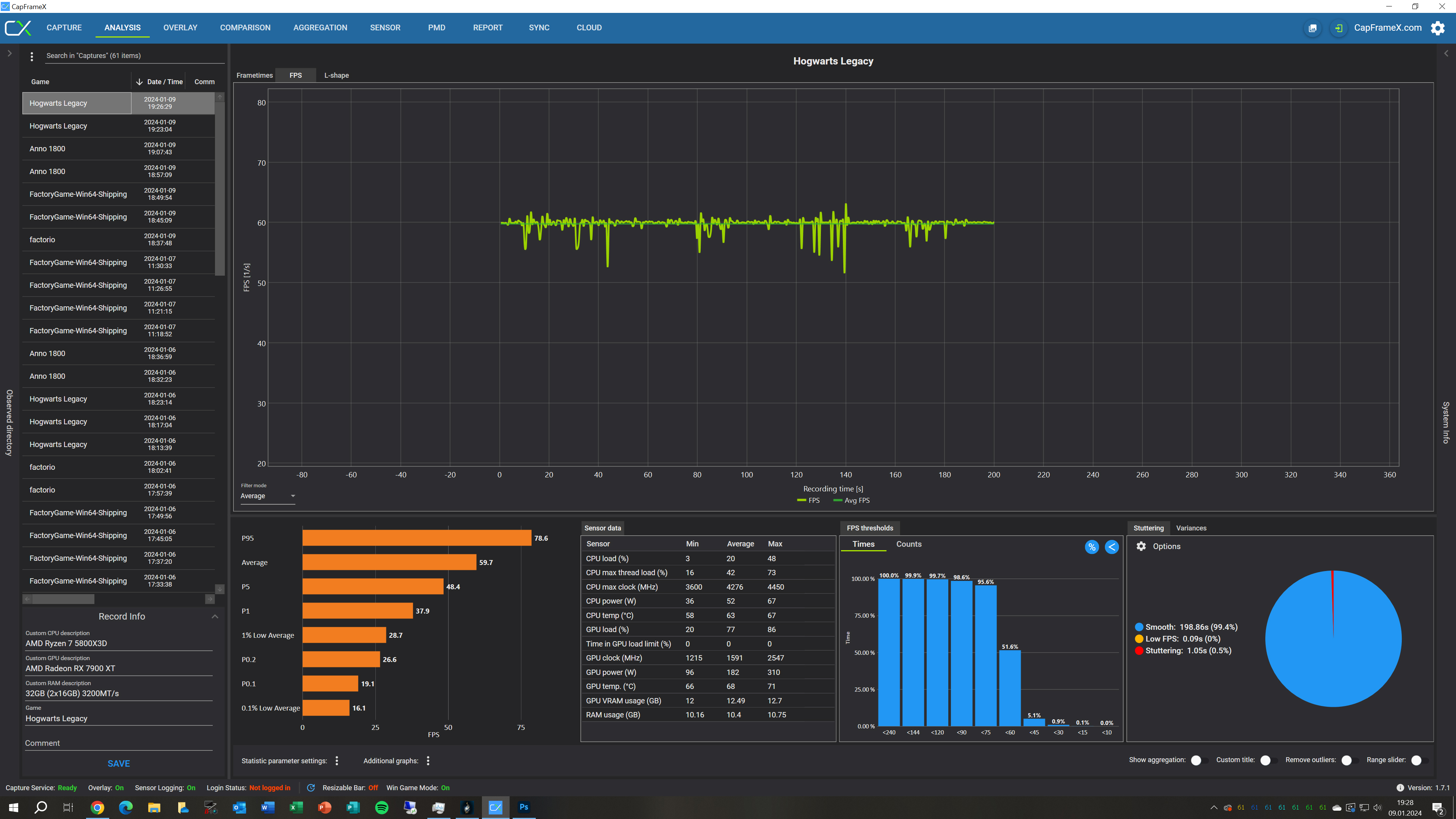Click the percent toggle in FPS thresholds
Viewport: 1456px width, 819px height.
click(x=1092, y=546)
